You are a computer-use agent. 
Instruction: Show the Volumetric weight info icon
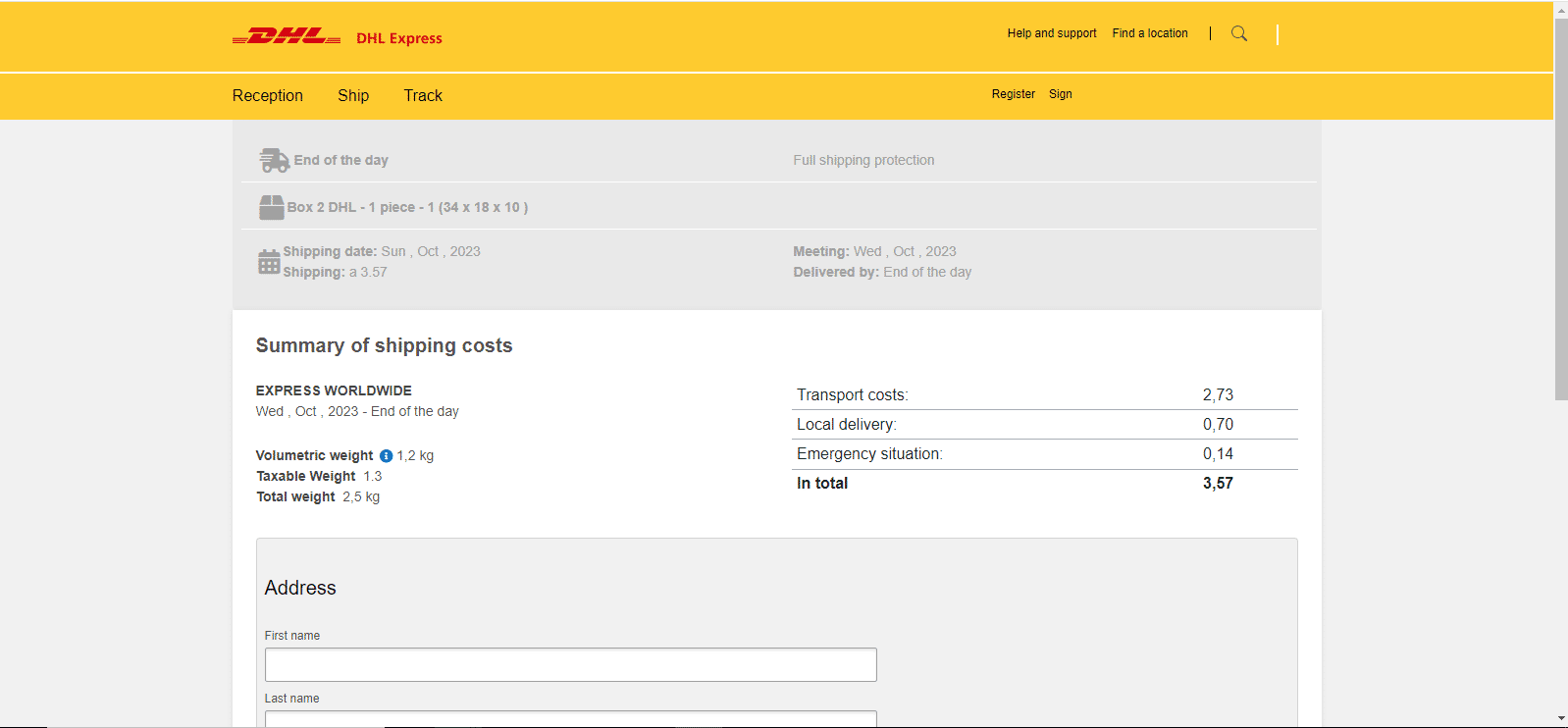click(x=386, y=455)
